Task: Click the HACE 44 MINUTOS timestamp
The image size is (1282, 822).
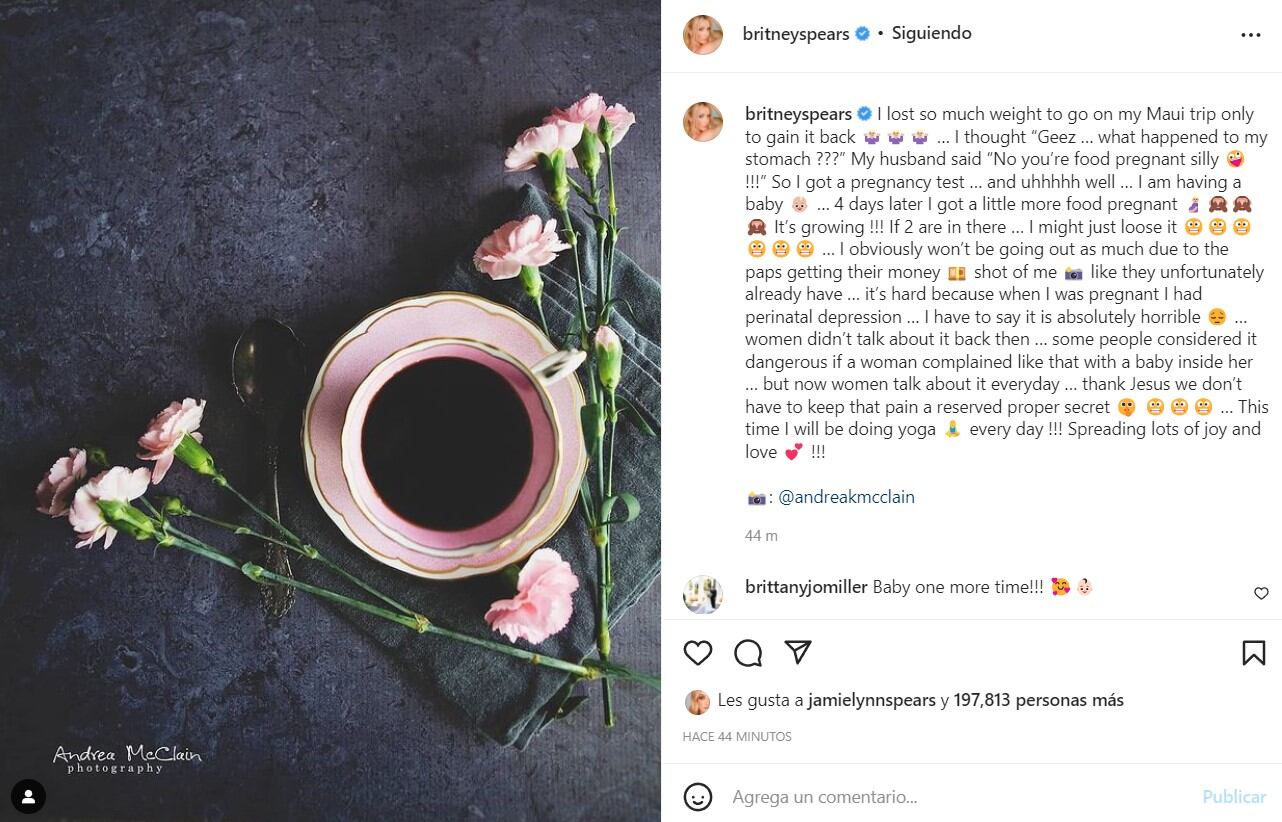Action: pyautogui.click(x=737, y=736)
